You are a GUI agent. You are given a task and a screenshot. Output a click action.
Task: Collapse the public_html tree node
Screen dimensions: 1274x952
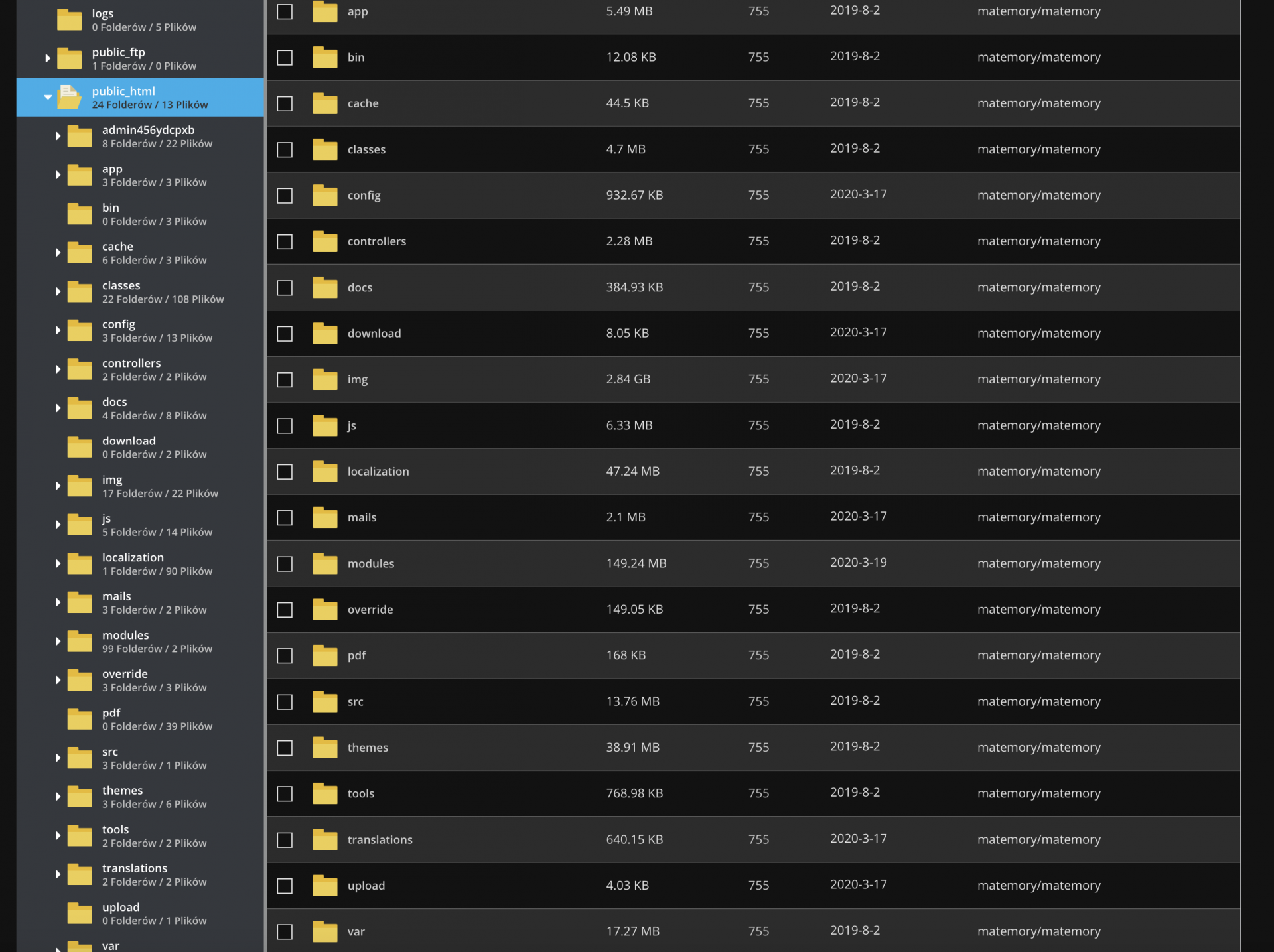[48, 97]
